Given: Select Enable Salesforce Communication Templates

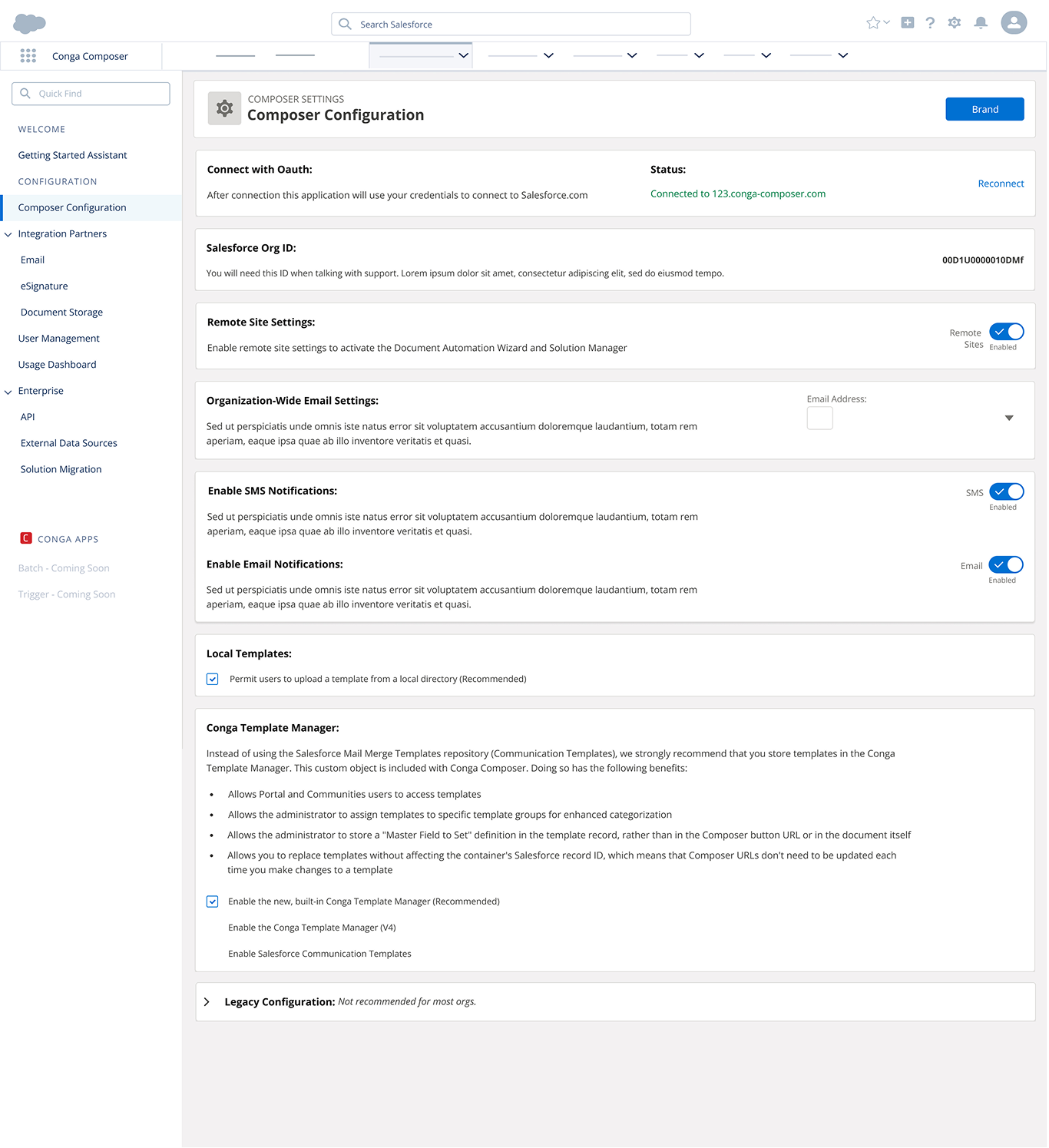Looking at the screenshot, I should tap(319, 954).
